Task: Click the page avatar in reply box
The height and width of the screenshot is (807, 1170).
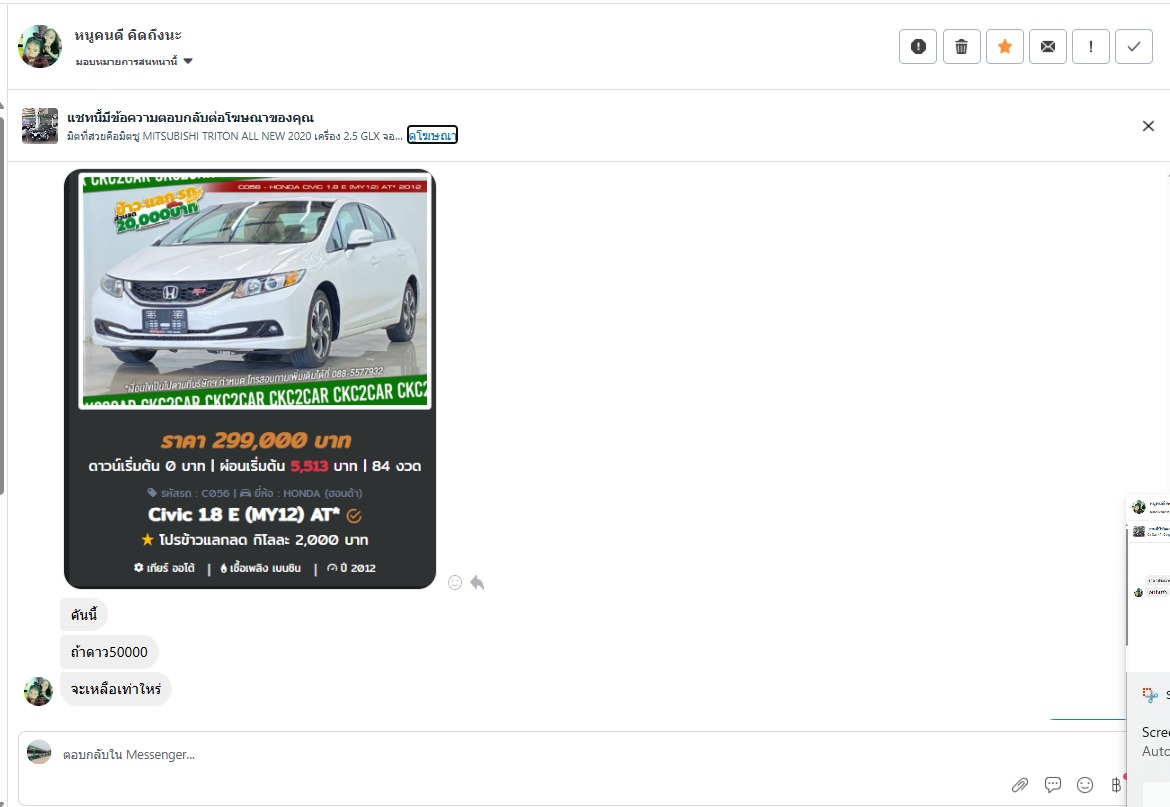Action: click(39, 752)
